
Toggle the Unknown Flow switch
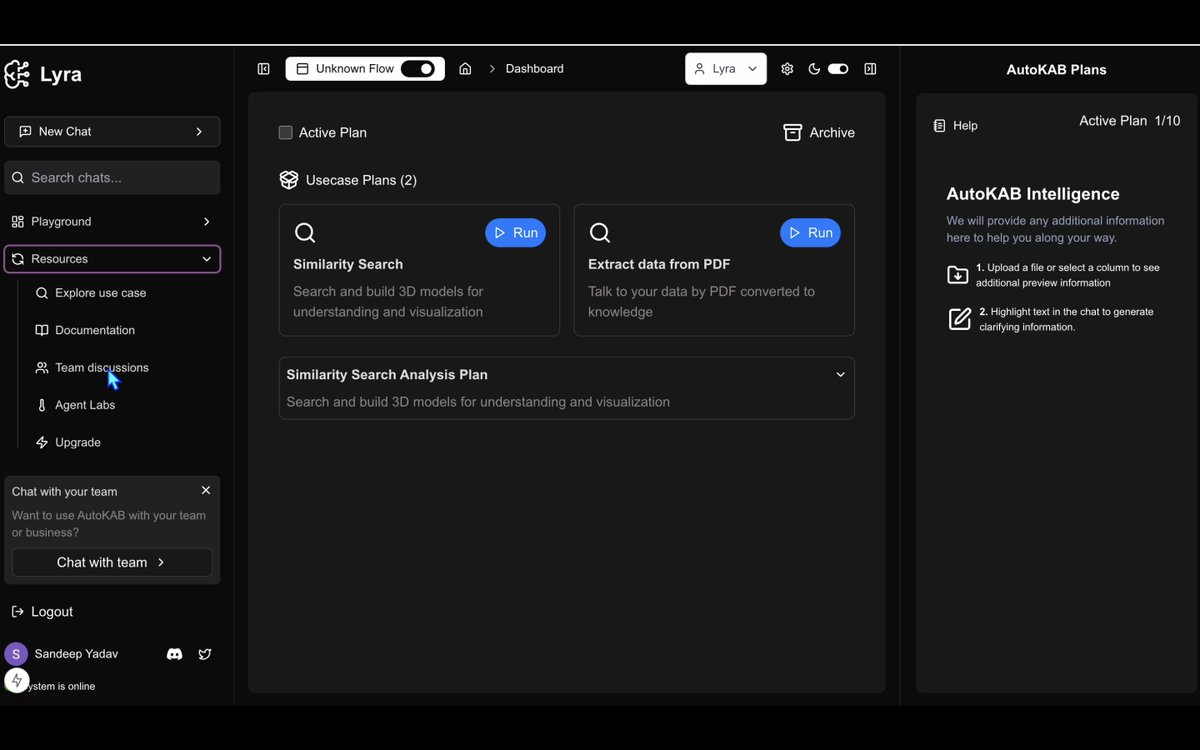click(x=418, y=69)
